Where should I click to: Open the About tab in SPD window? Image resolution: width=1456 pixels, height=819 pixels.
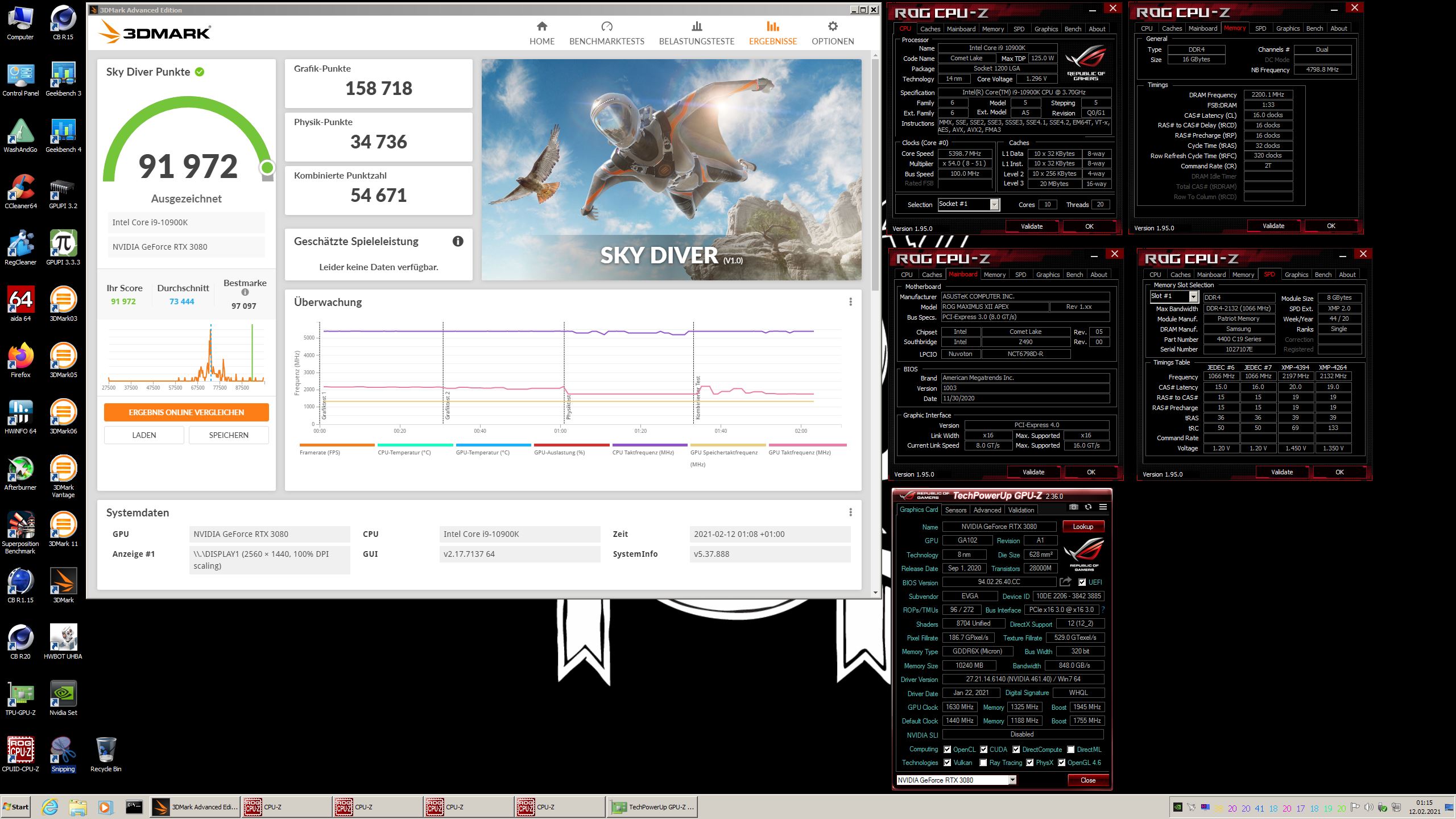coord(1347,275)
